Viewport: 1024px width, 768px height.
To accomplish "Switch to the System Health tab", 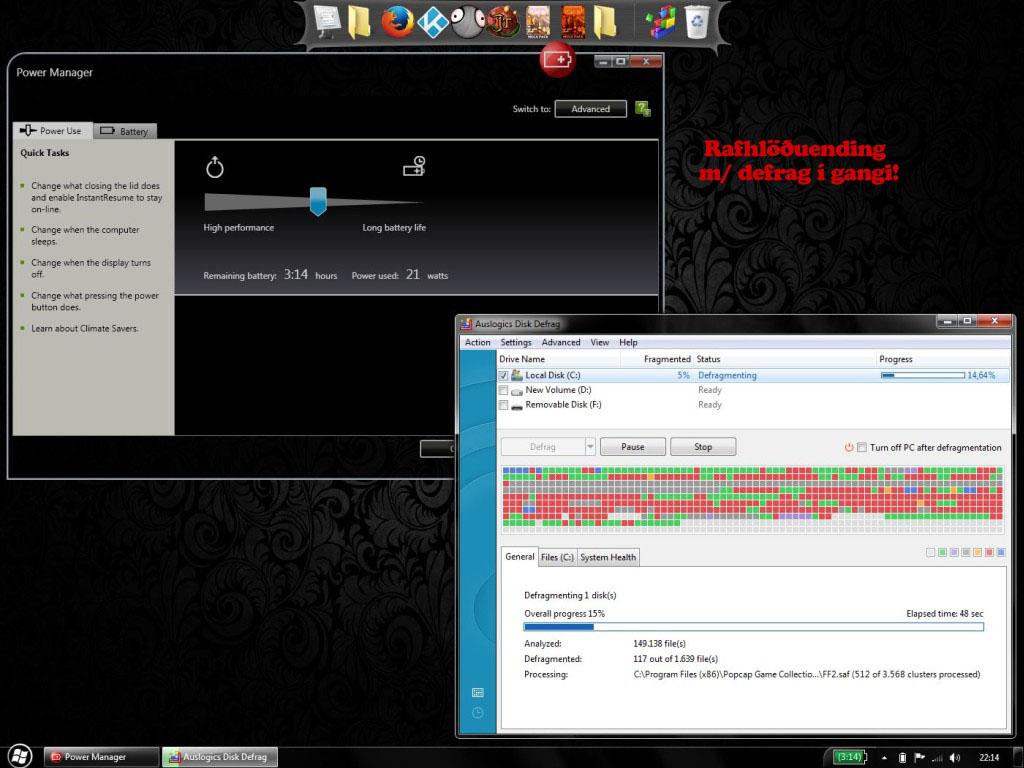I will coord(608,557).
